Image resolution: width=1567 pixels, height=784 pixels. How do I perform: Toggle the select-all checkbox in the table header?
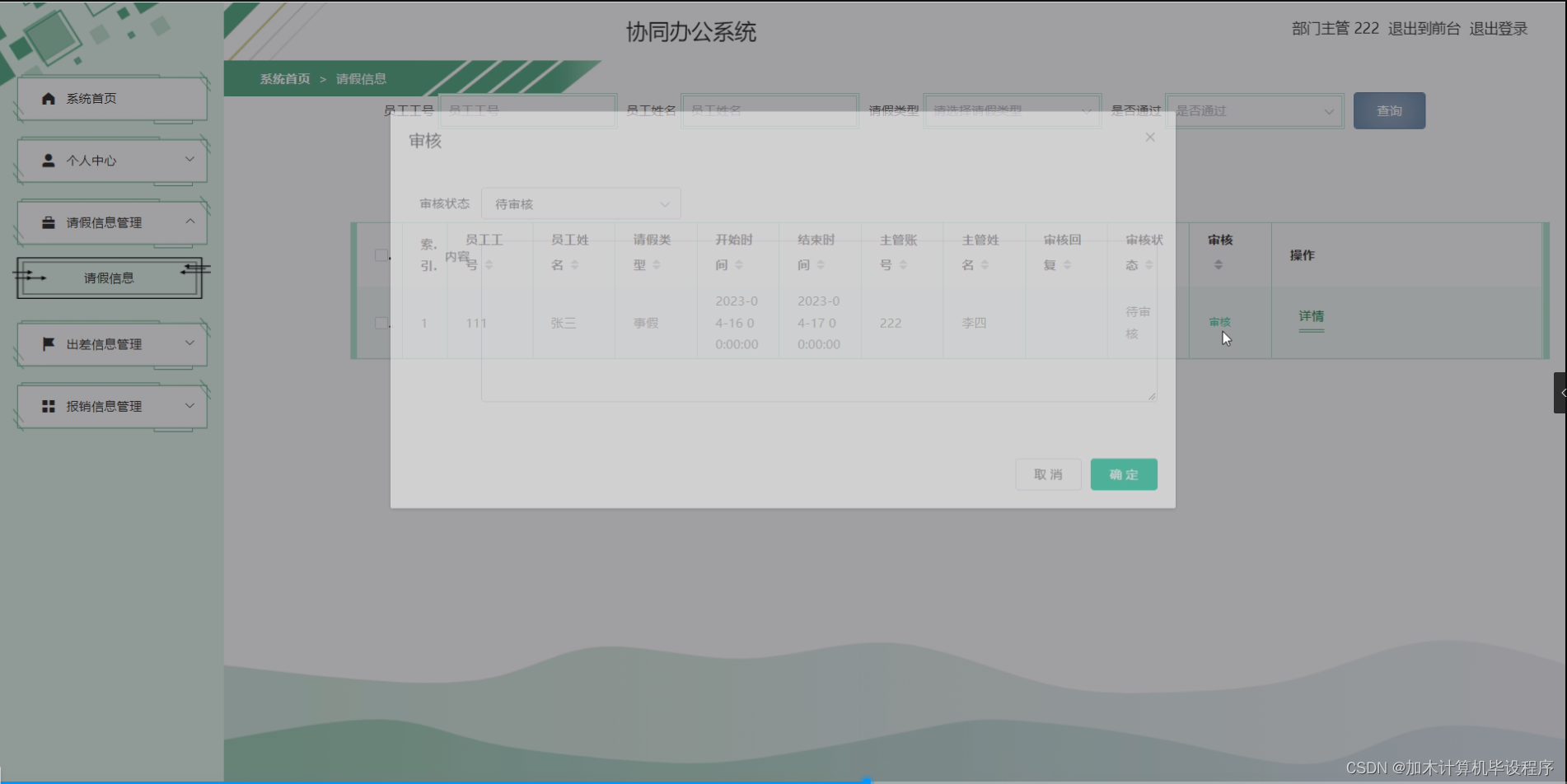381,254
